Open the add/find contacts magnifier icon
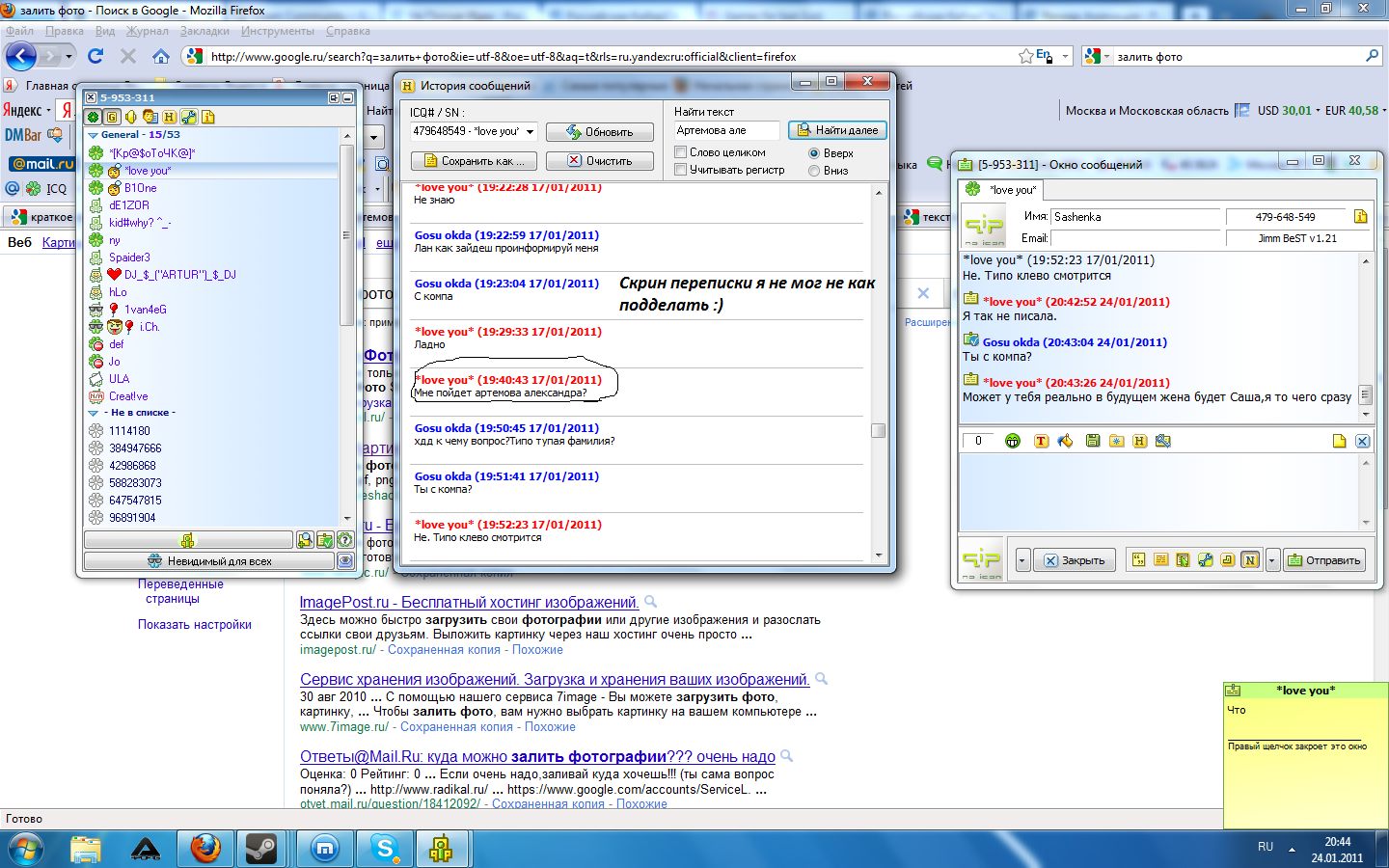Screen dimensions: 1389x868 coord(305,540)
